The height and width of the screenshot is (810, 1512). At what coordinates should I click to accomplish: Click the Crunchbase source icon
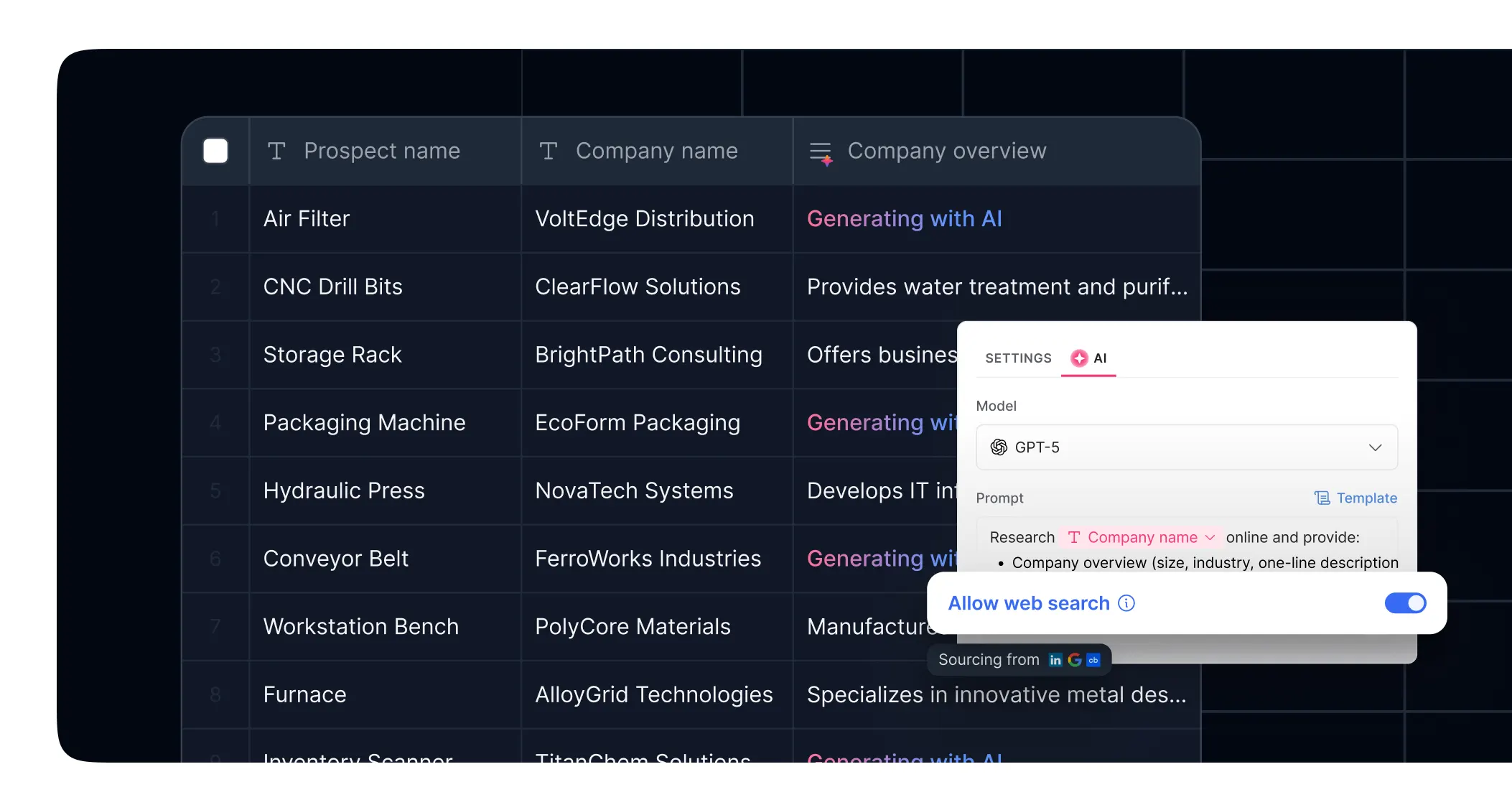[1093, 660]
